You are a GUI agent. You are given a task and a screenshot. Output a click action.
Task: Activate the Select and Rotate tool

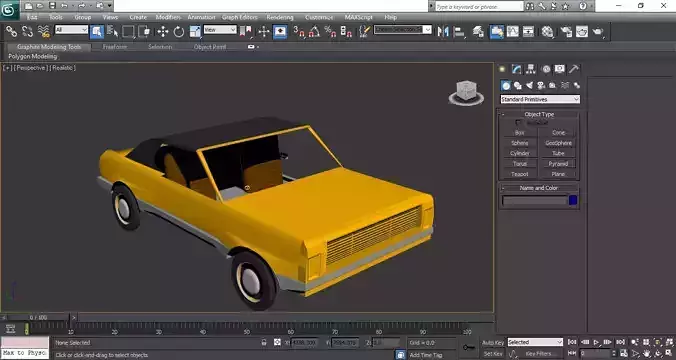point(178,31)
